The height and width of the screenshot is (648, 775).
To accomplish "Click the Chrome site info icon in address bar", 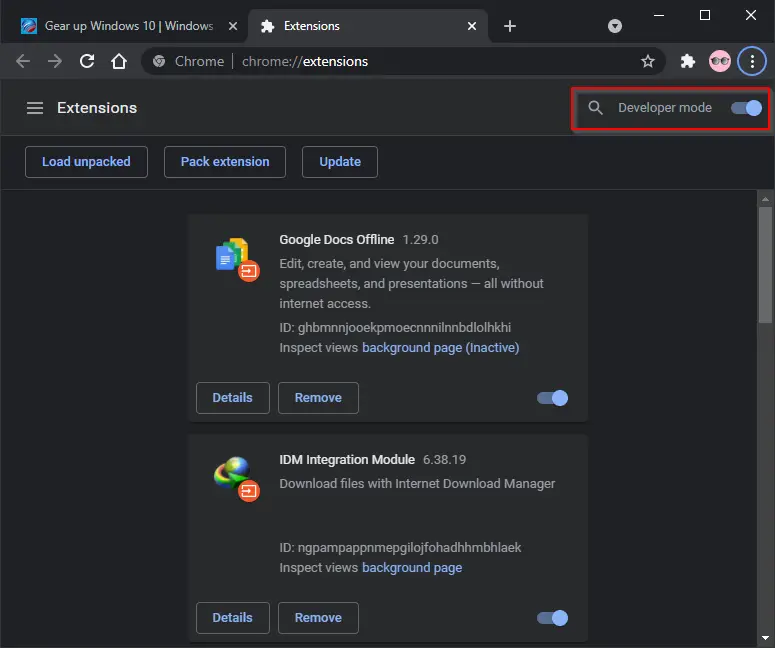I will [x=159, y=61].
